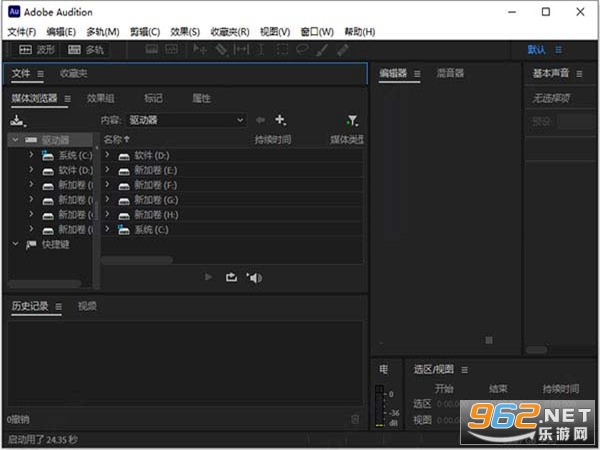This screenshot has width=600, height=450.
Task: Collapse the 快捷键 tree node
Action: coord(15,244)
